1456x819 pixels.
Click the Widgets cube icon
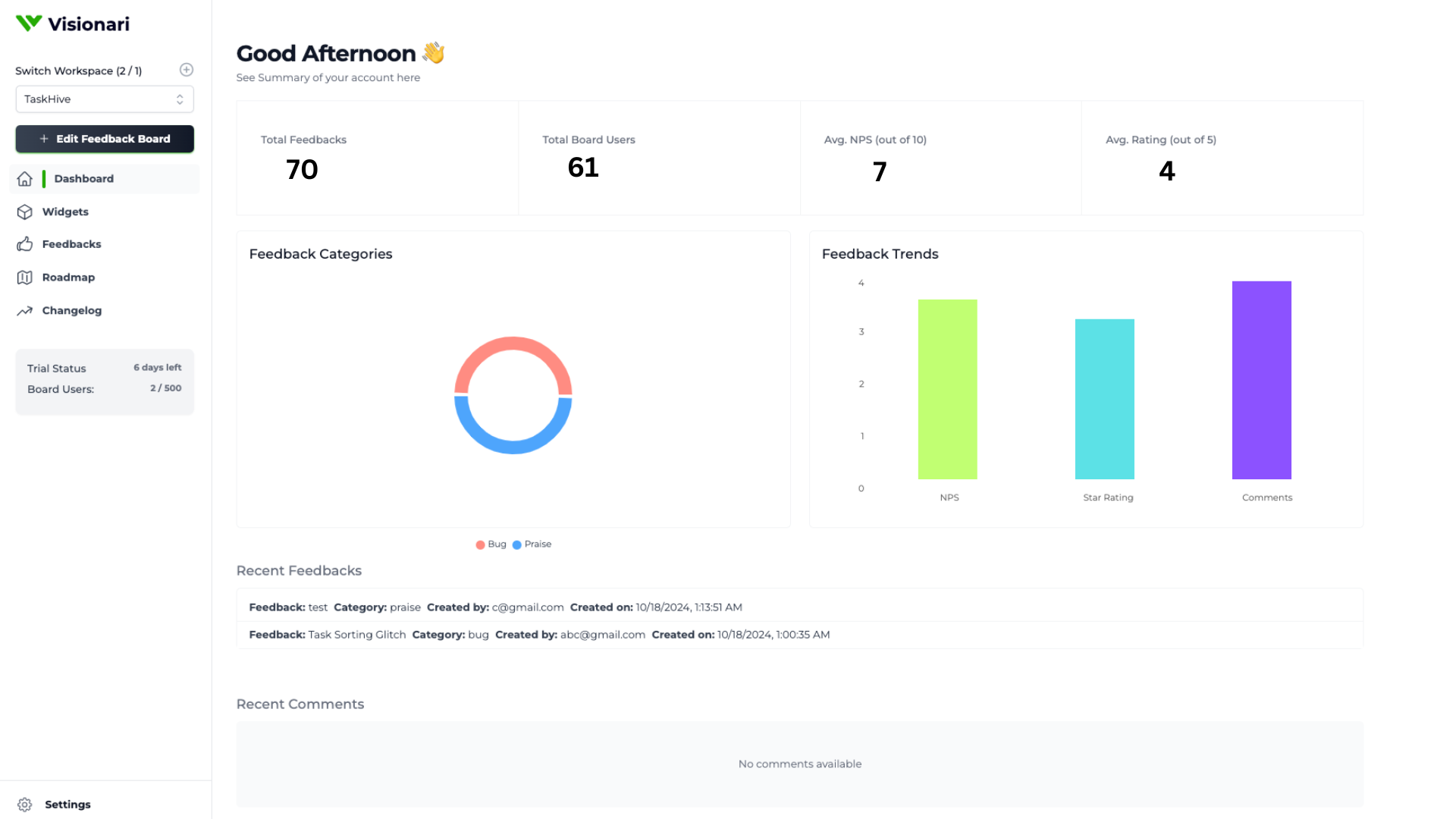(25, 212)
